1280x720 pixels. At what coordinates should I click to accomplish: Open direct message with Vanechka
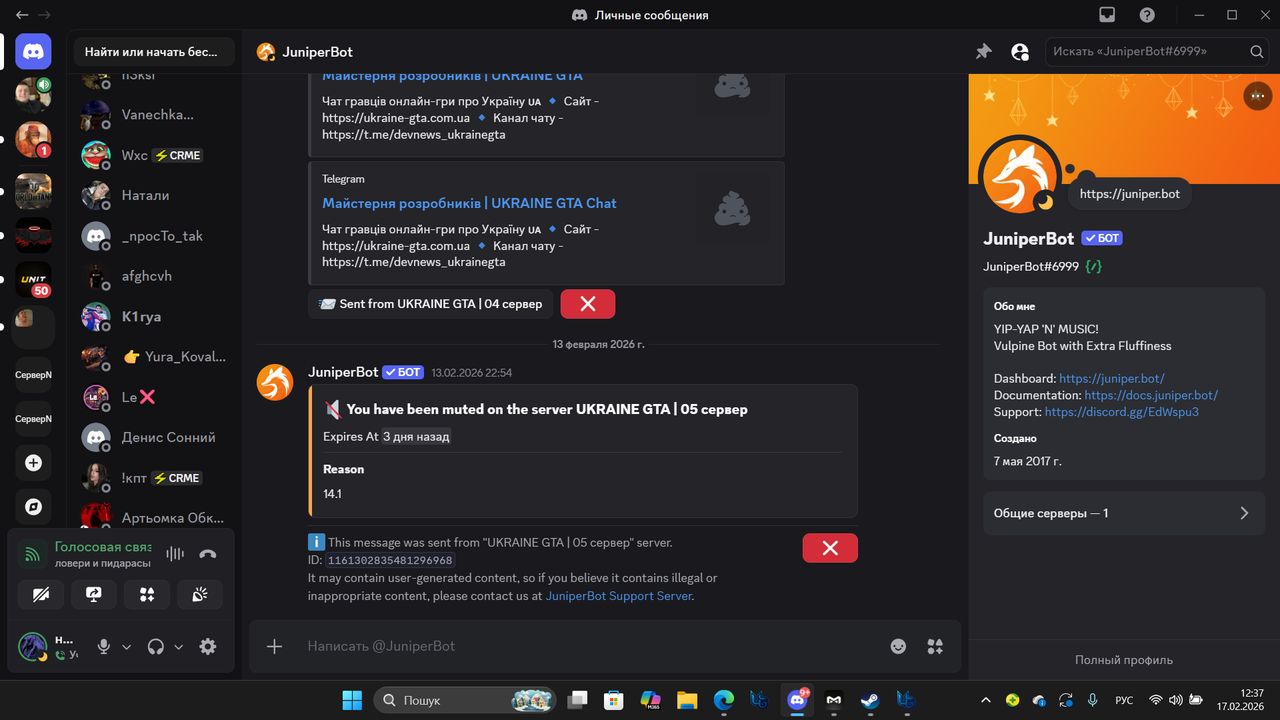click(154, 115)
